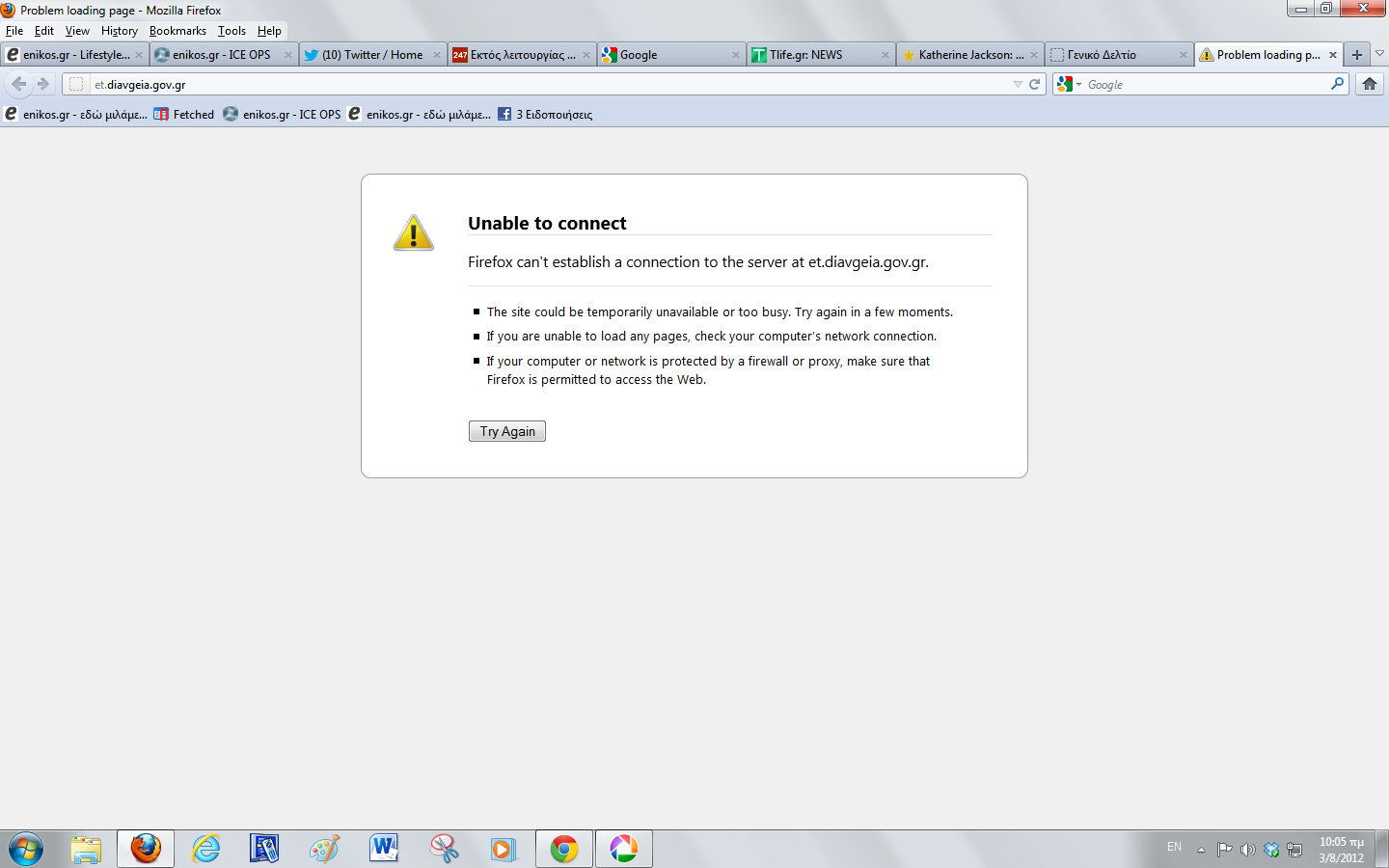The width and height of the screenshot is (1389, 868).
Task: Open Google Chrome from the taskbar
Action: coord(564,849)
